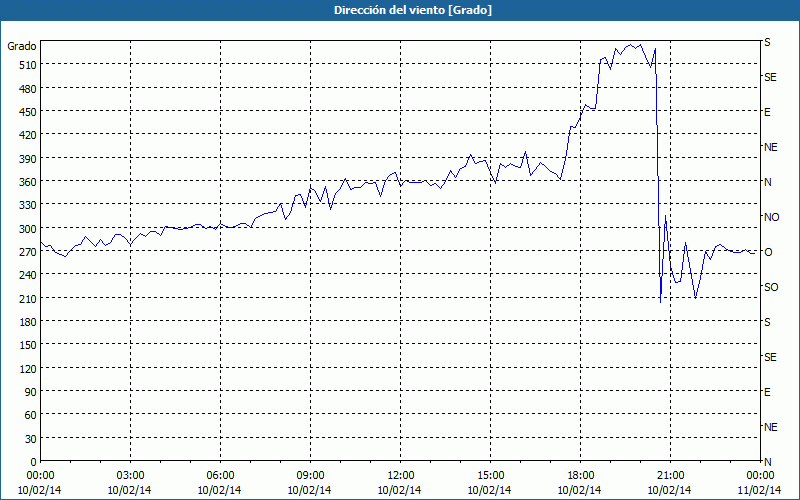Select the 10/02/14 date beneath 21:00
The height and width of the screenshot is (500, 800).
click(x=670, y=490)
